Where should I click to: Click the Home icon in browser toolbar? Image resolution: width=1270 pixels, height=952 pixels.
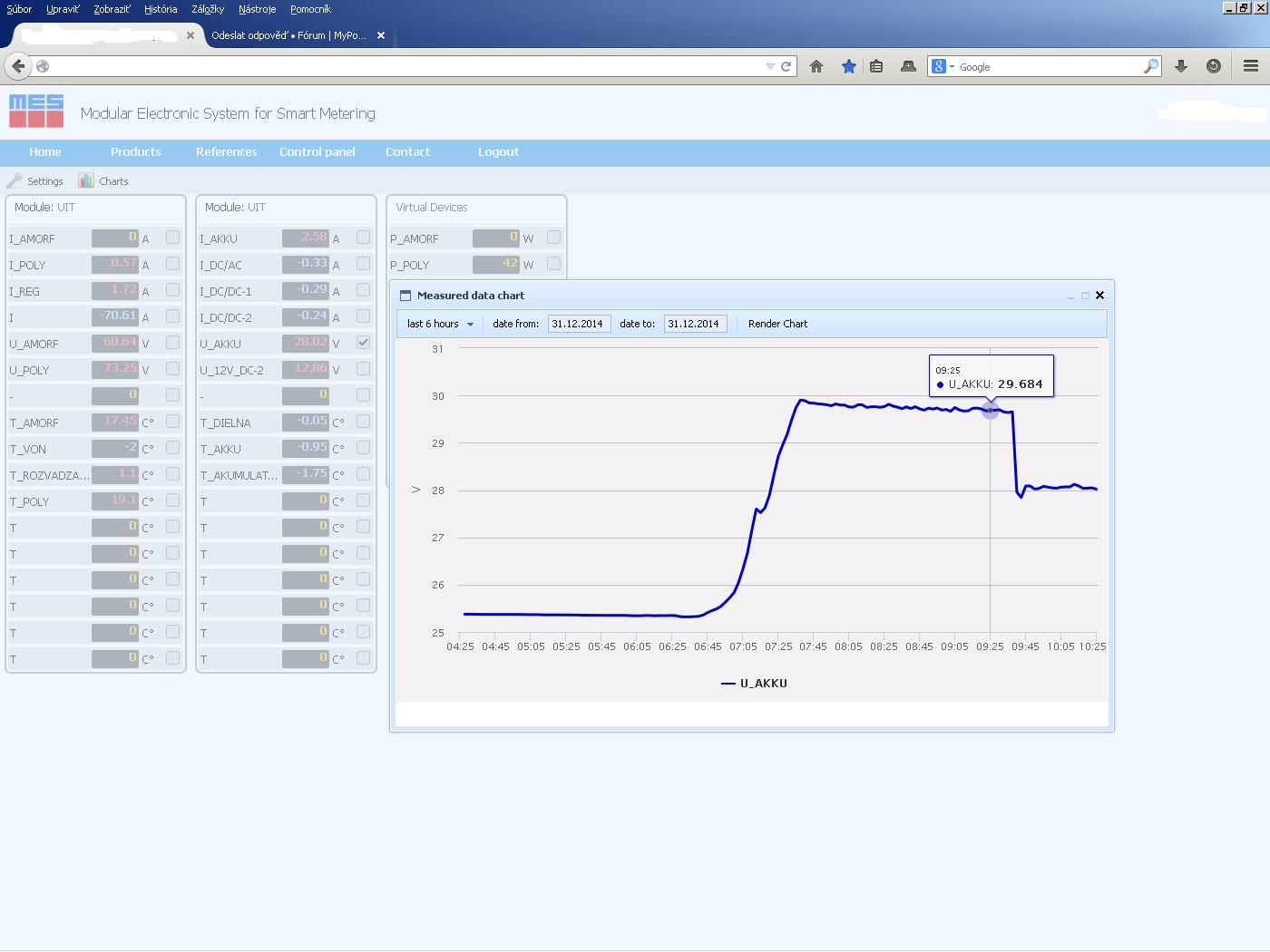(816, 66)
